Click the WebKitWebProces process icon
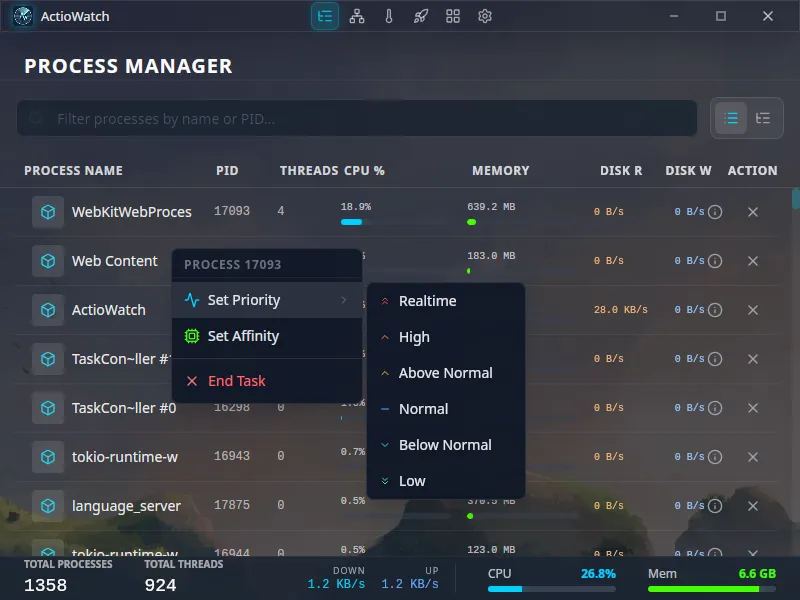This screenshot has height=600, width=800. point(47,211)
